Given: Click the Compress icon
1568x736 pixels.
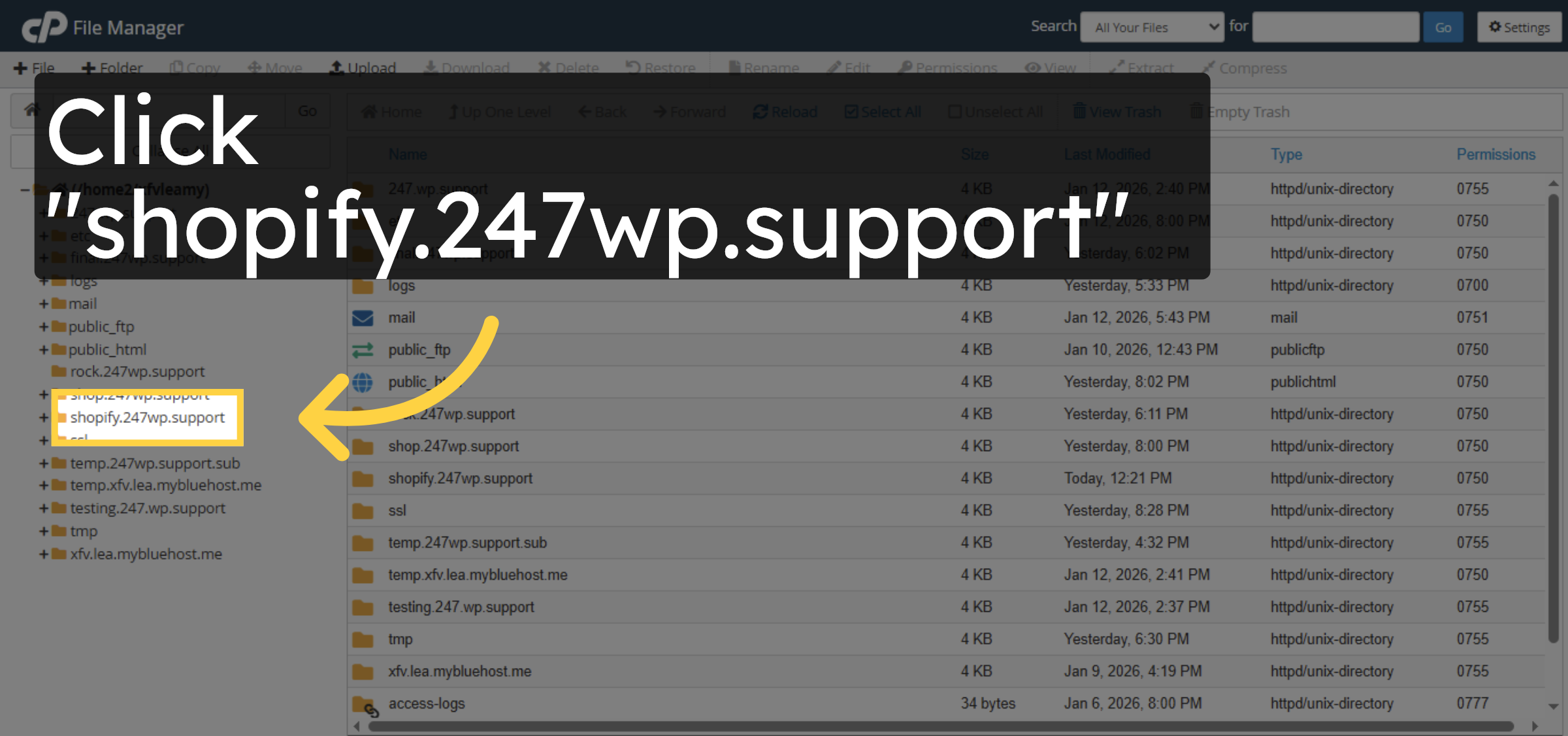Looking at the screenshot, I should tap(1243, 67).
